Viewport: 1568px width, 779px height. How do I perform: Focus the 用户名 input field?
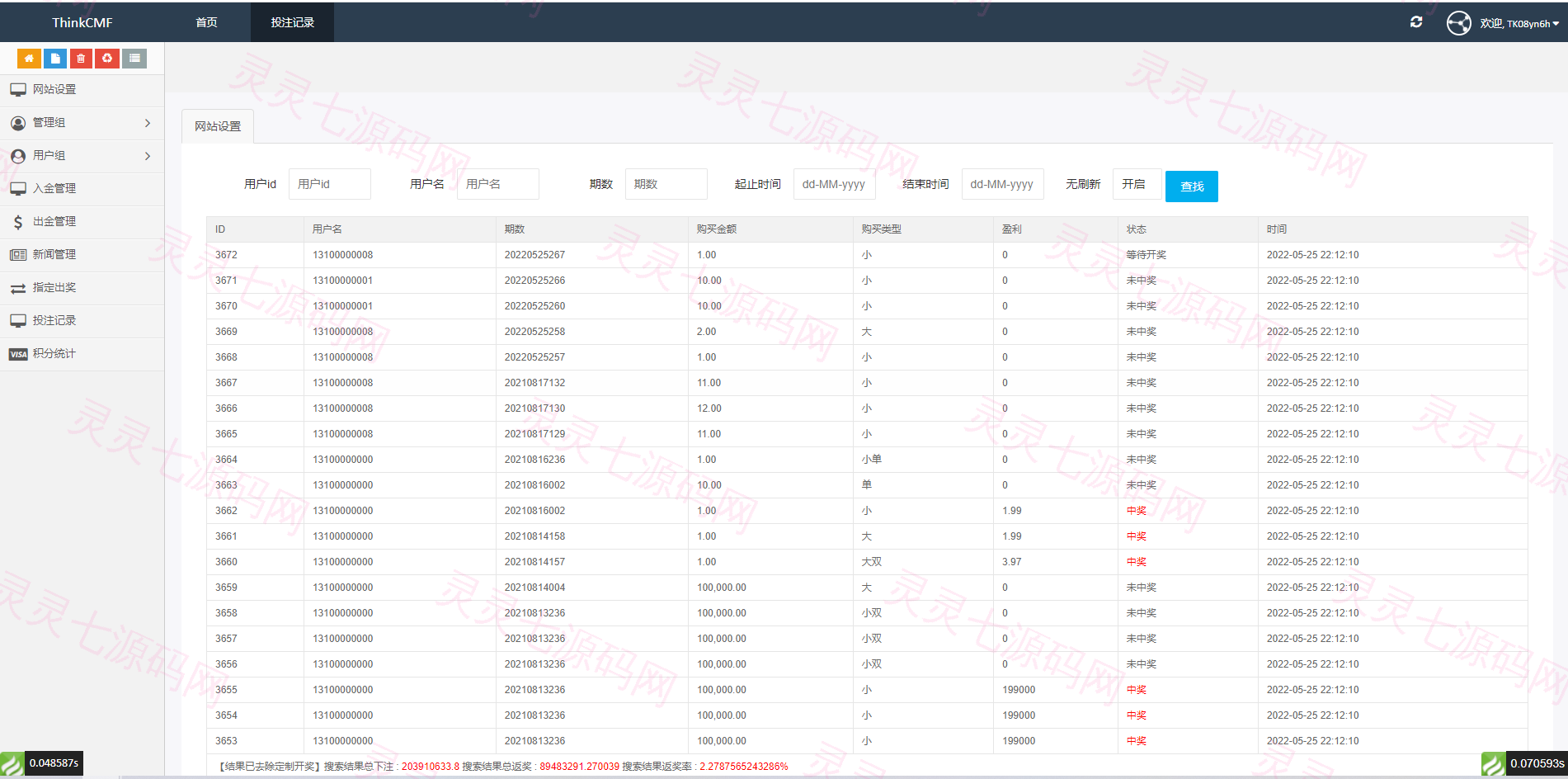[x=498, y=184]
